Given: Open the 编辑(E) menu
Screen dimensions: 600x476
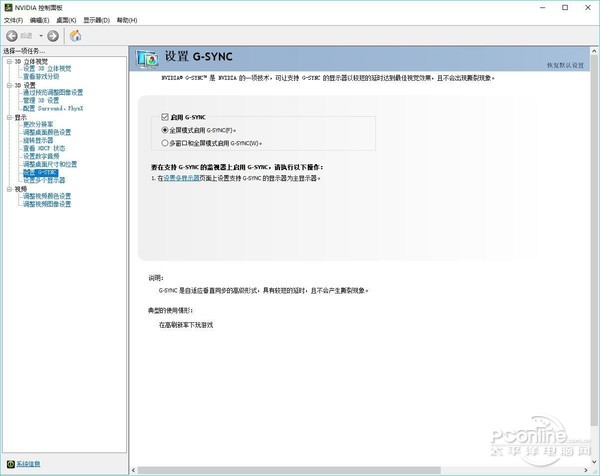Looking at the screenshot, I should (x=39, y=20).
